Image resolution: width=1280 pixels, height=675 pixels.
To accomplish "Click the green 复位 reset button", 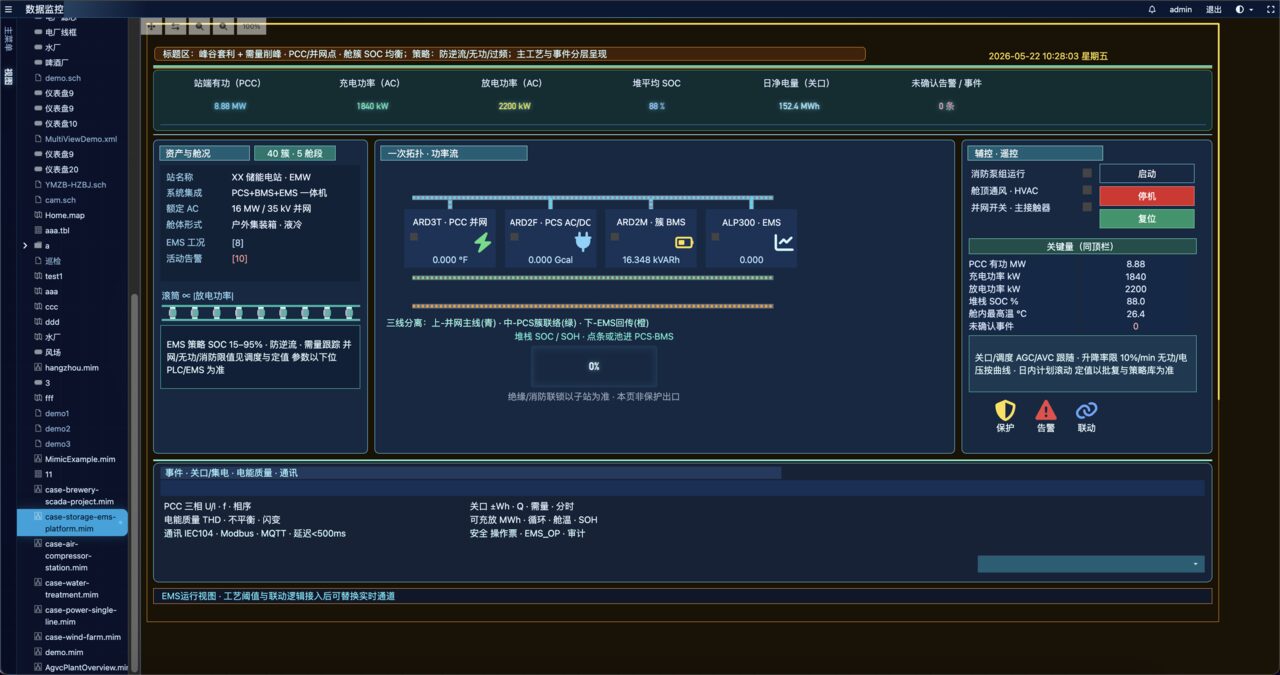I will (1147, 218).
